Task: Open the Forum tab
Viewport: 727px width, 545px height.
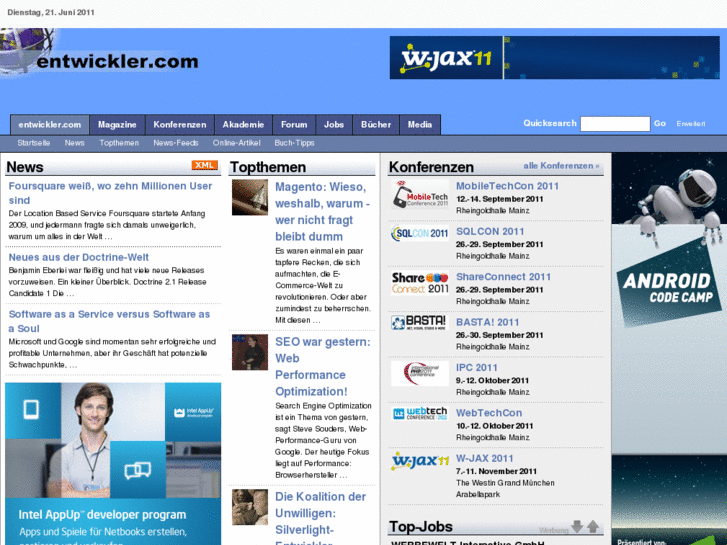Action: [294, 125]
